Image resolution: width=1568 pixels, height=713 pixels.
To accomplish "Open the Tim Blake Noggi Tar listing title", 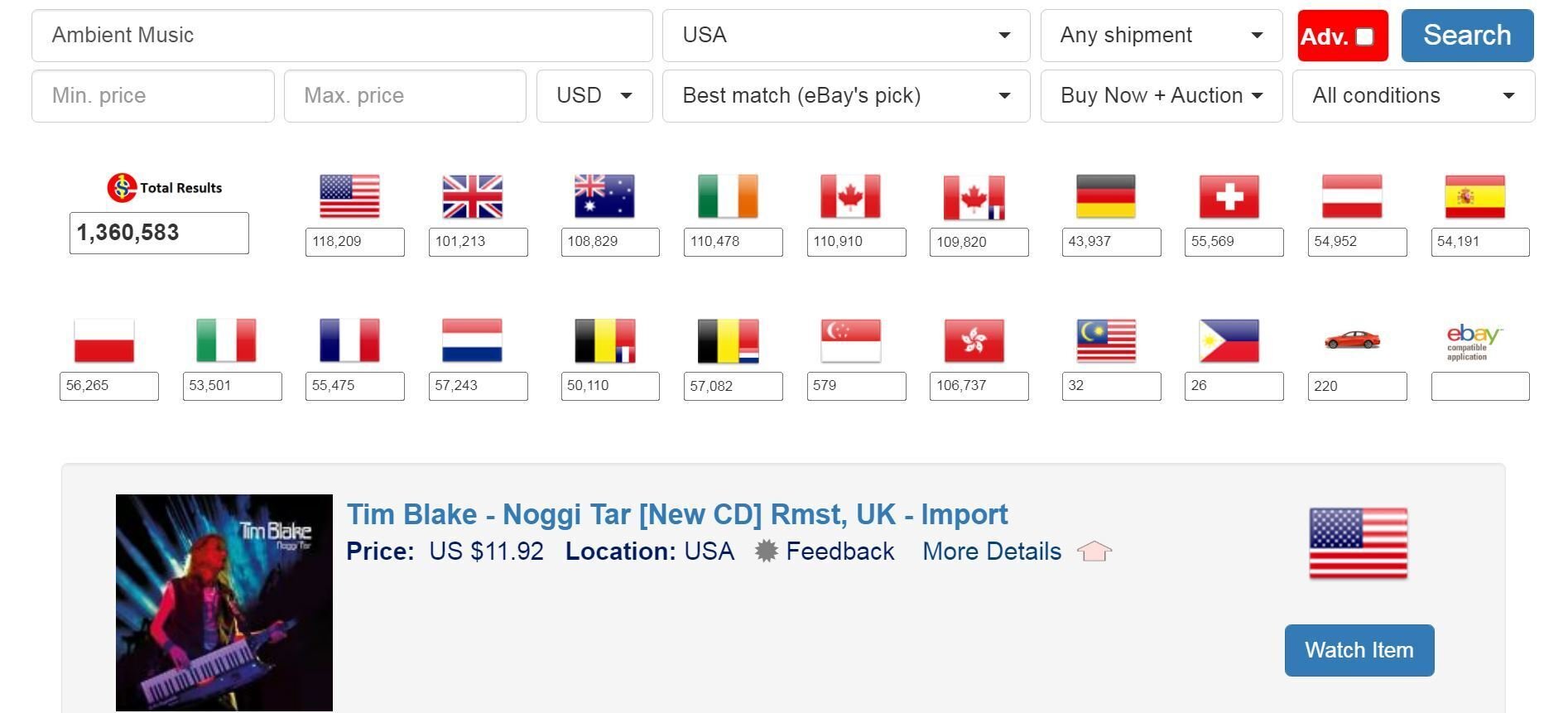I will (676, 514).
